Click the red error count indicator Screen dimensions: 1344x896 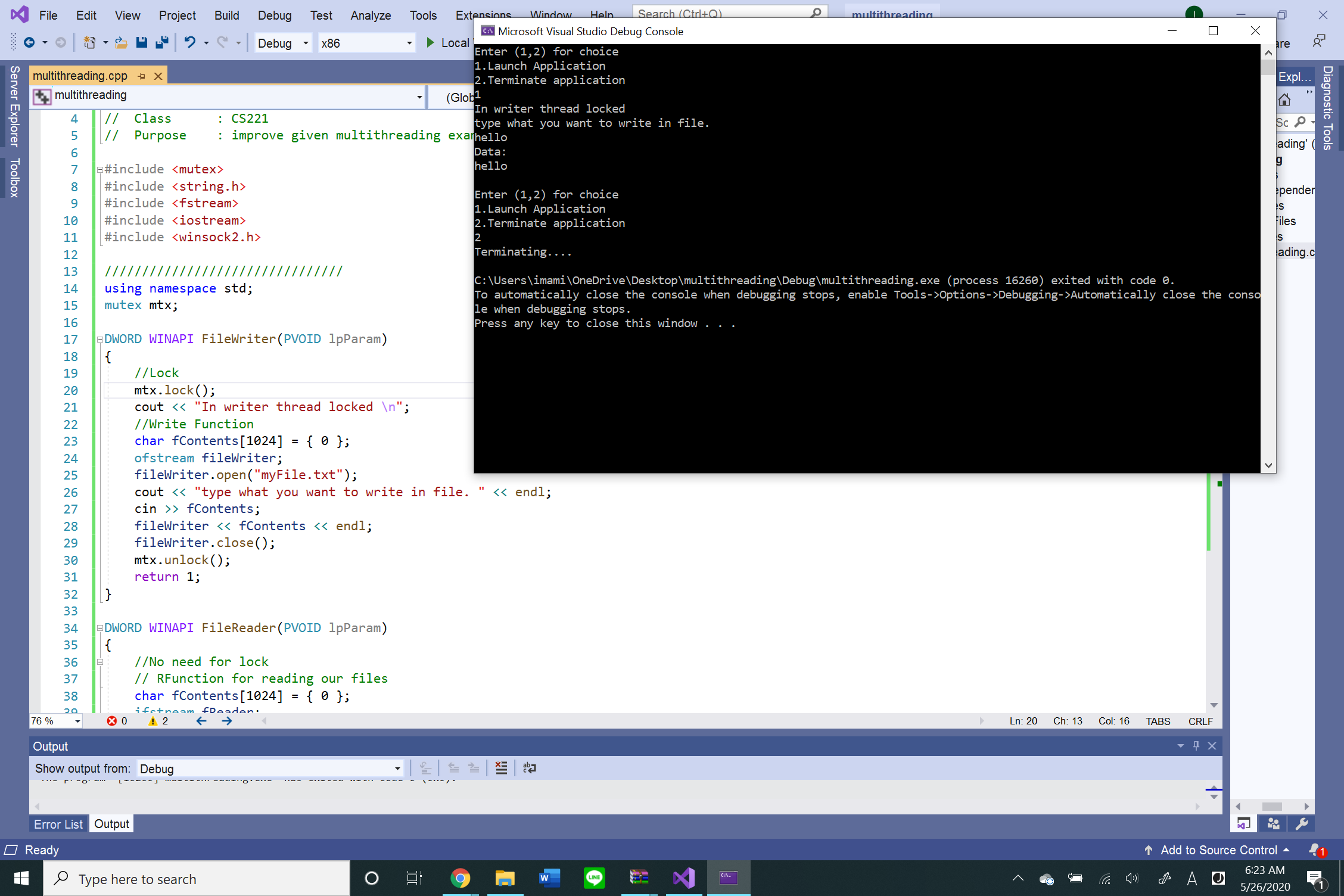(117, 721)
